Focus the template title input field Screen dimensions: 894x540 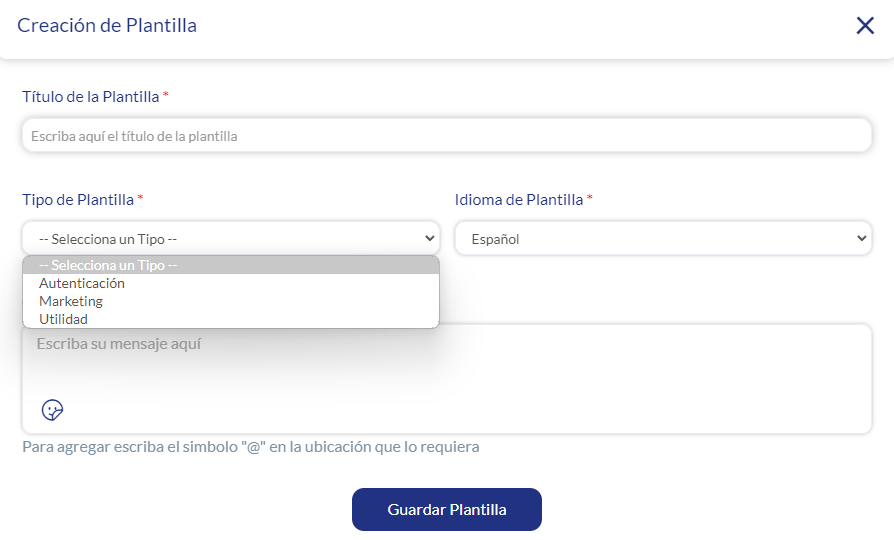[x=446, y=135]
